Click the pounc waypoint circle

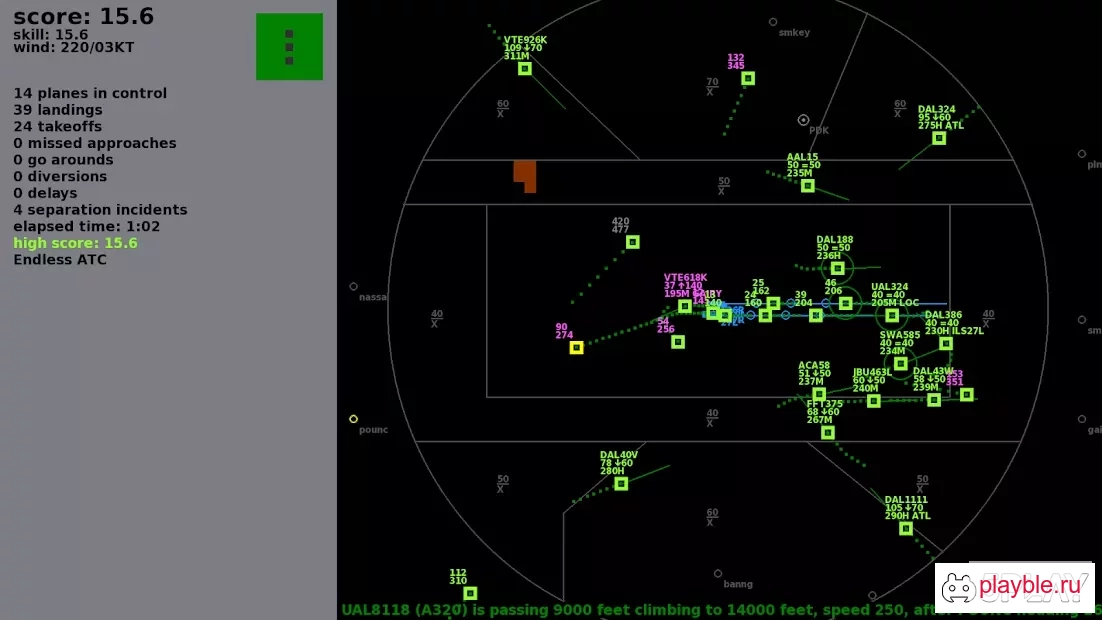[x=354, y=419]
